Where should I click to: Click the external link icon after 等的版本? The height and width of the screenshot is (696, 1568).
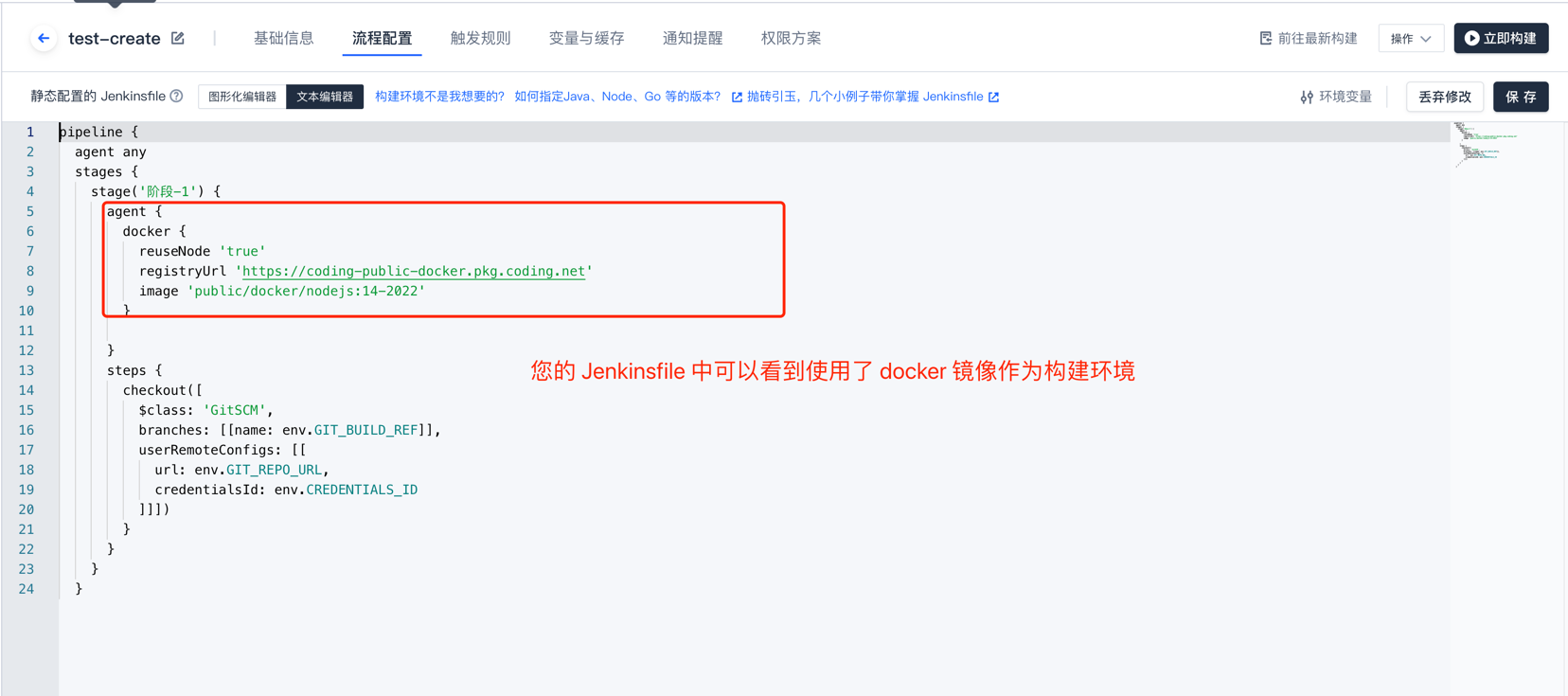tap(737, 98)
